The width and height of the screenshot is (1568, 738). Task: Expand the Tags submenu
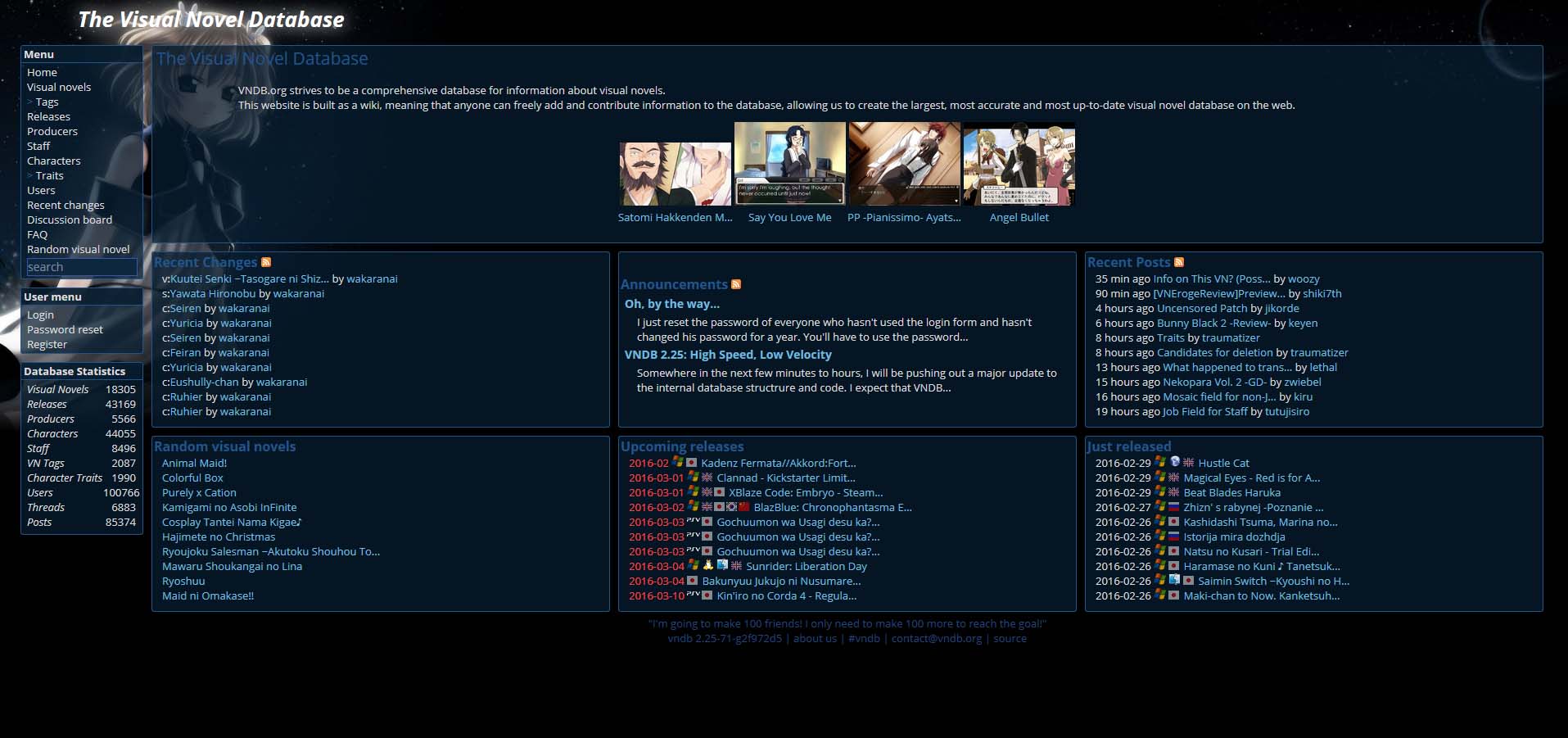tap(46, 102)
